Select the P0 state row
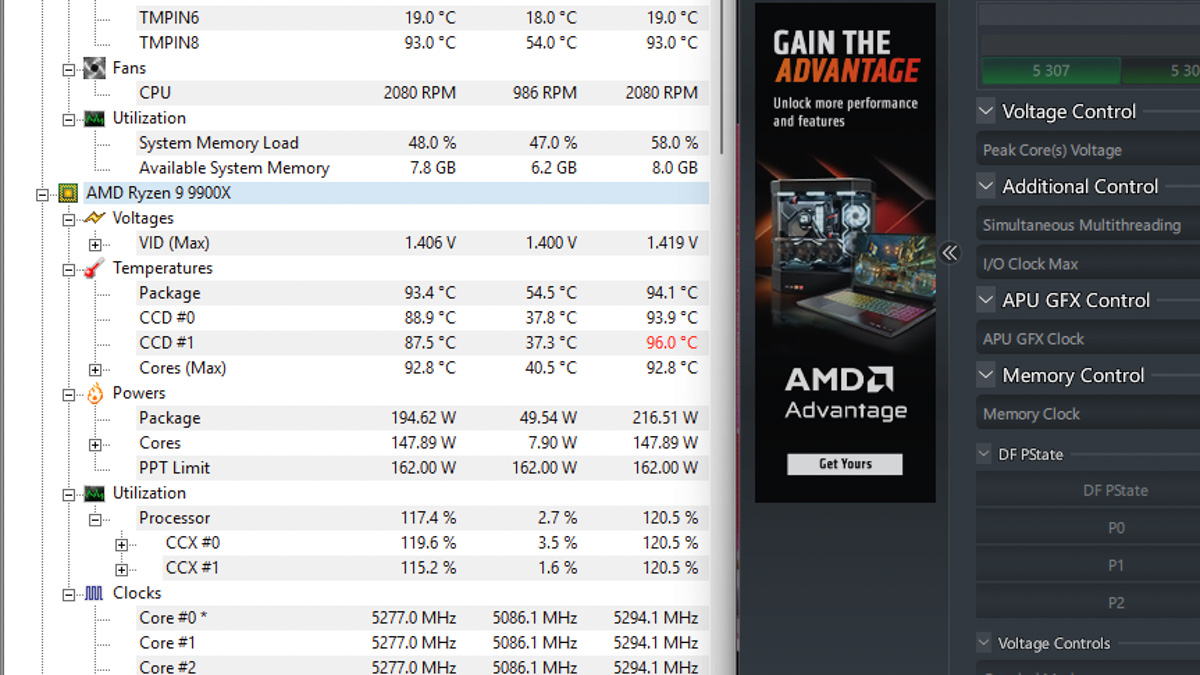This screenshot has height=675, width=1200. click(x=1088, y=528)
